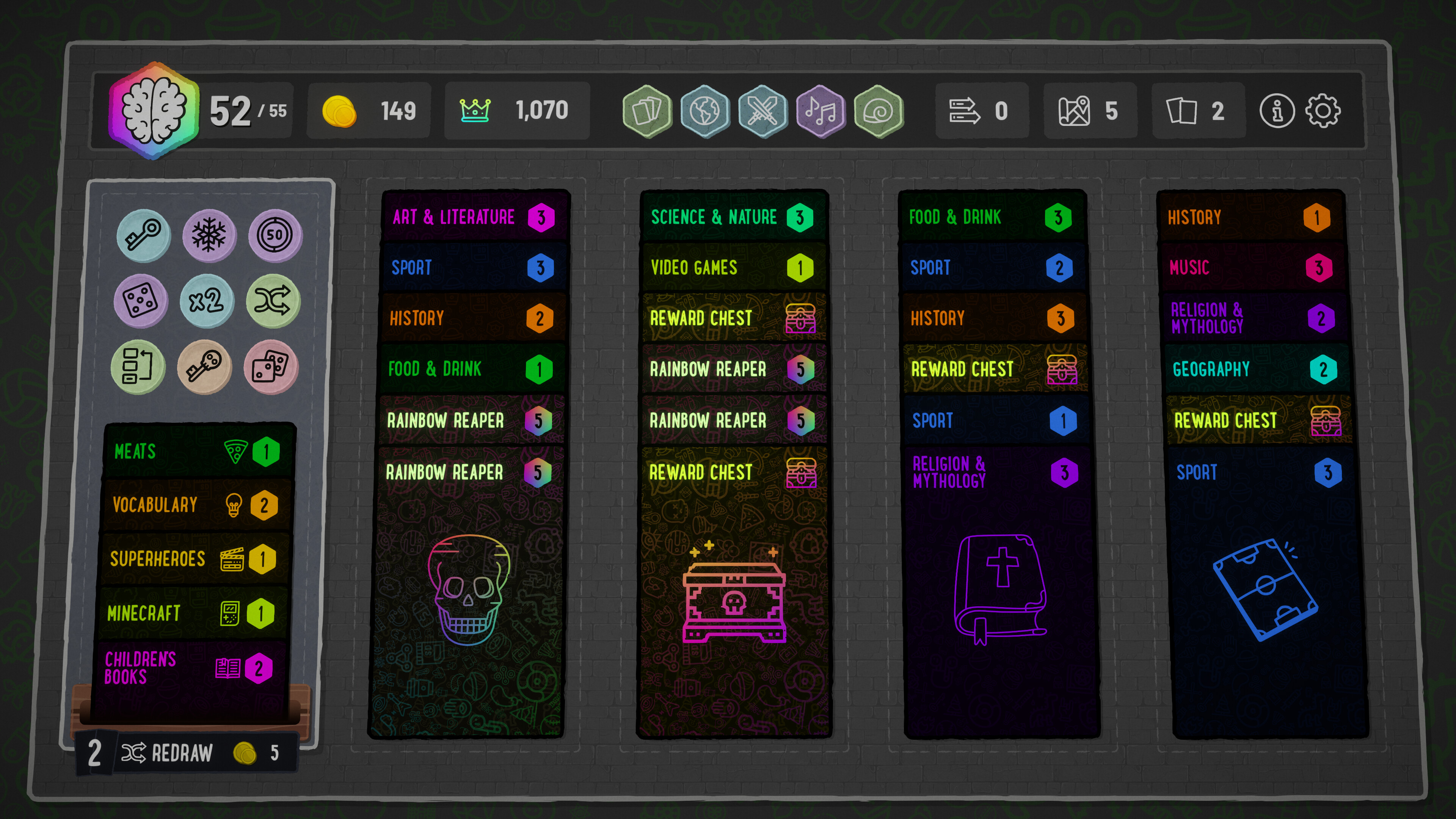Click the crossed swords badge
This screenshot has width=1456, height=819.
click(x=763, y=111)
